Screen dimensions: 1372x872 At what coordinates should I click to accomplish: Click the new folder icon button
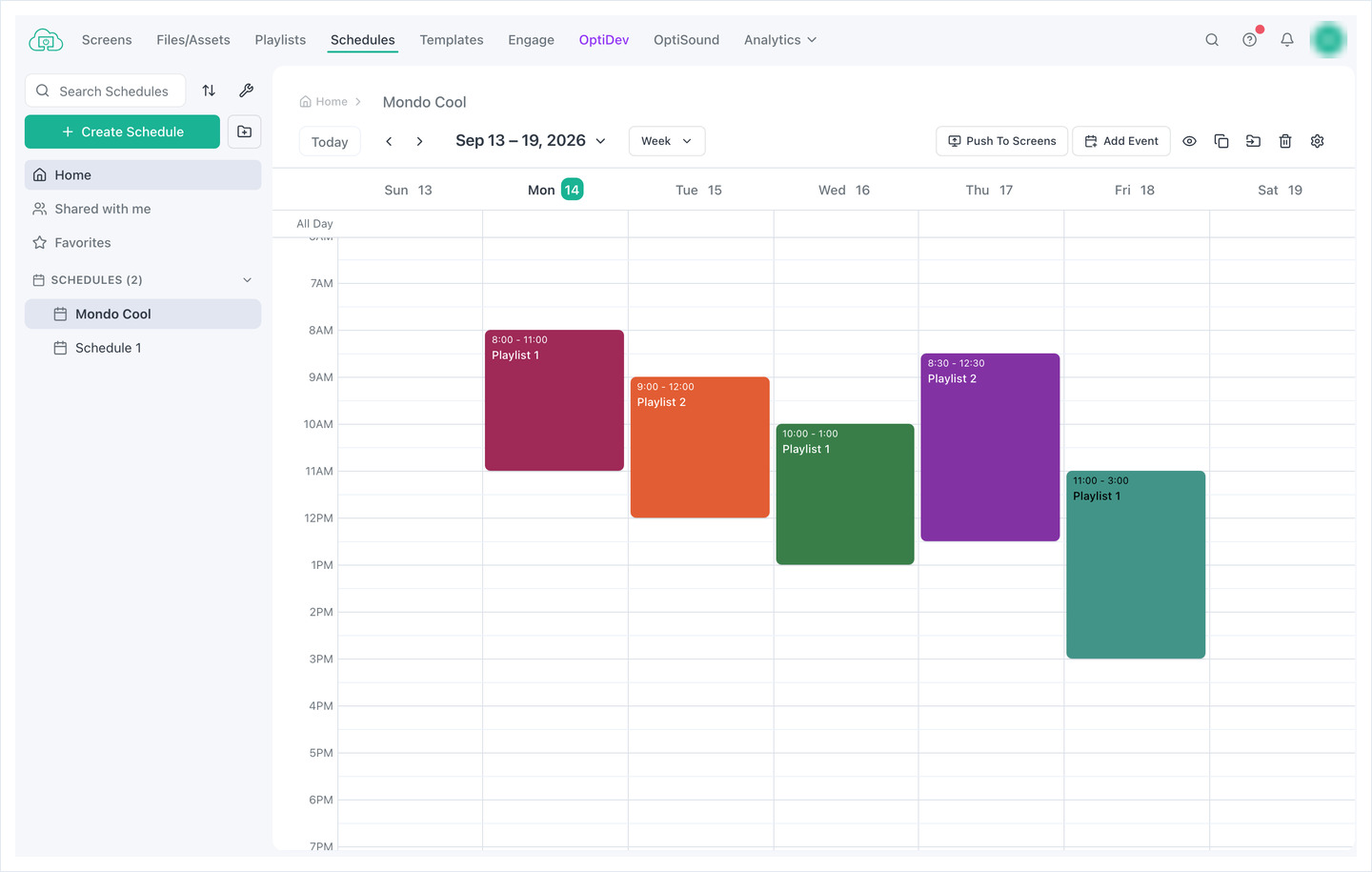tap(245, 132)
